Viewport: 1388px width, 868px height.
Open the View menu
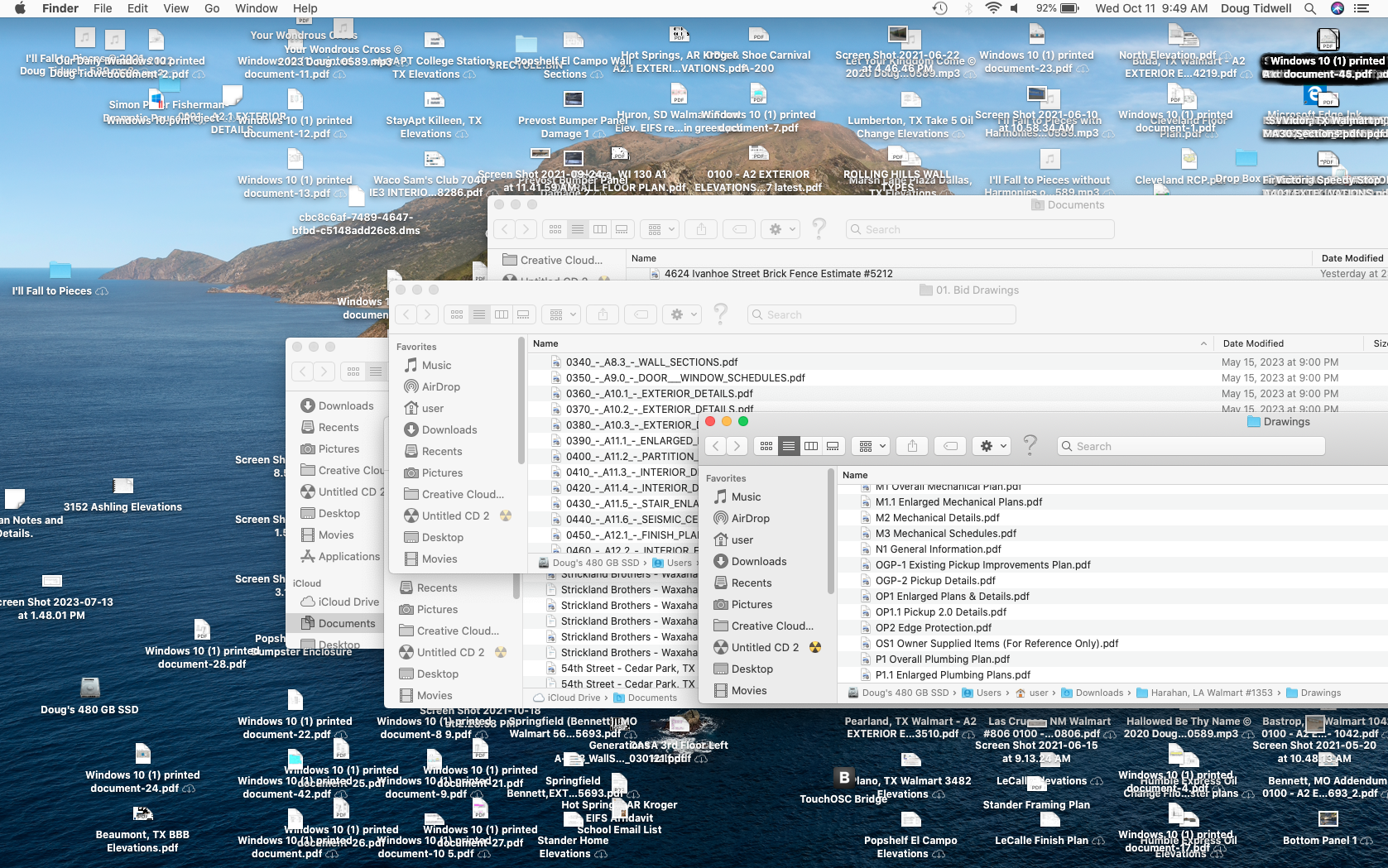(x=175, y=8)
